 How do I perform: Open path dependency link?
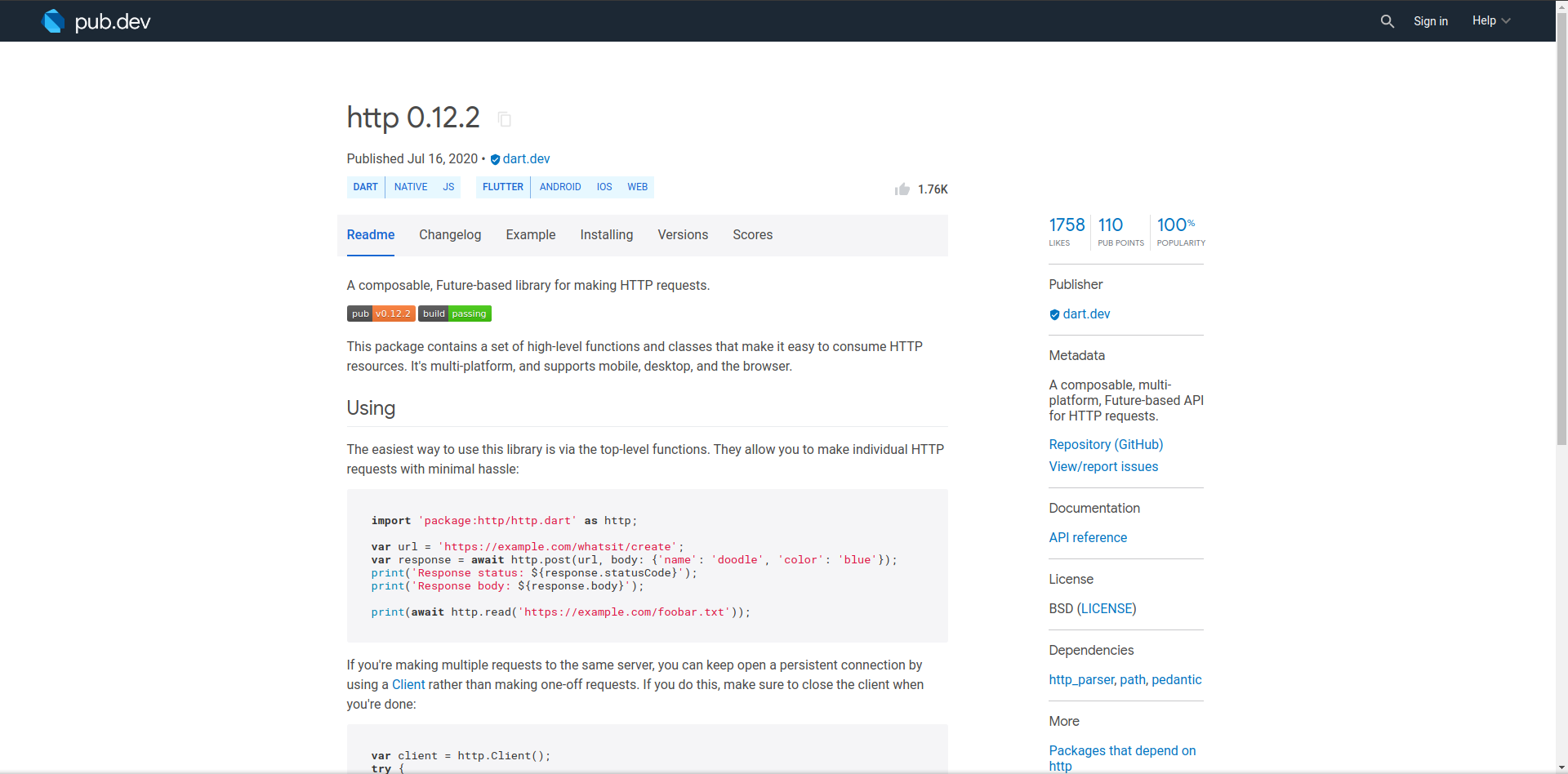[1133, 680]
